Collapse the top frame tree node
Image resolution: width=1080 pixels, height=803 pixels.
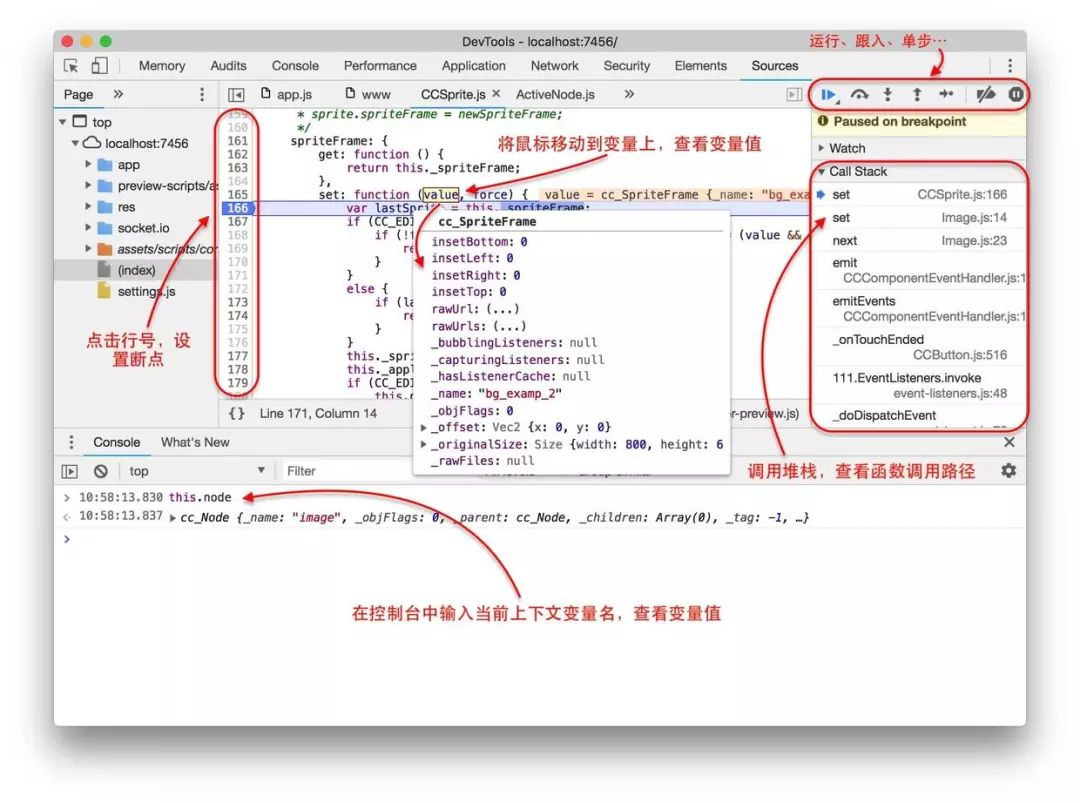[x=63, y=122]
